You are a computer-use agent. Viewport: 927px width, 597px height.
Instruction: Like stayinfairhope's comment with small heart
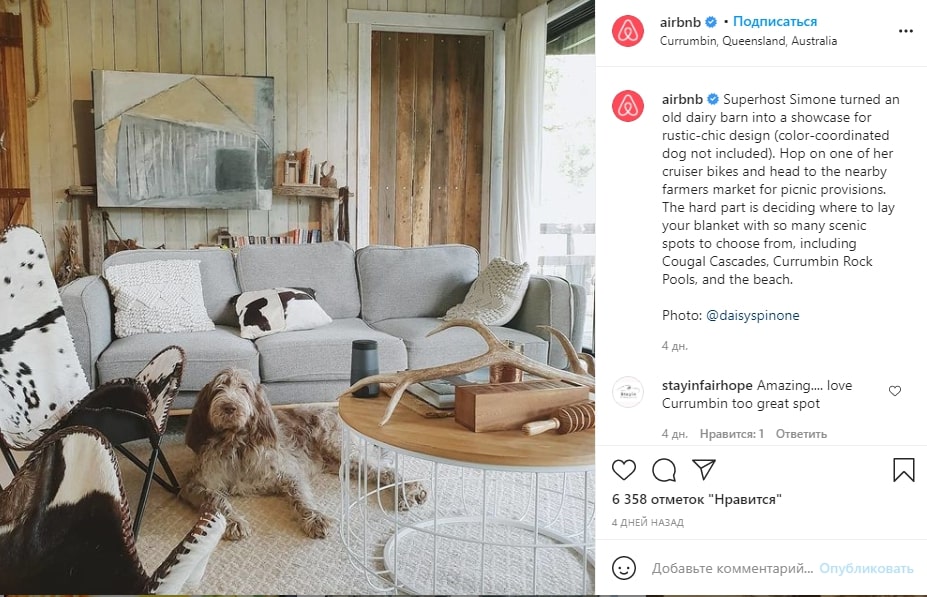pyautogui.click(x=895, y=391)
